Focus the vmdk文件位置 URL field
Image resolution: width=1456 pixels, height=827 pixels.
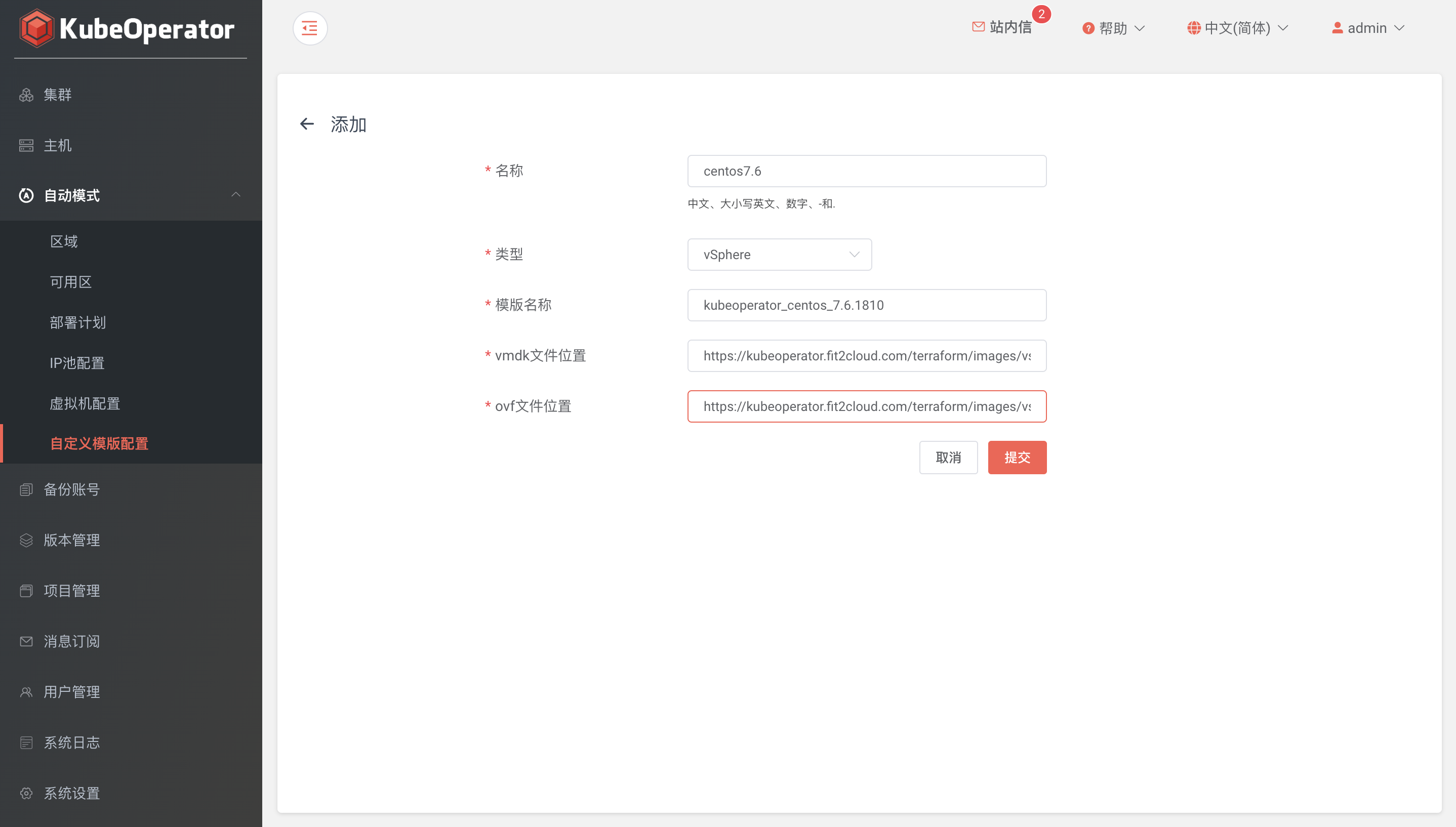pyautogui.click(x=866, y=356)
